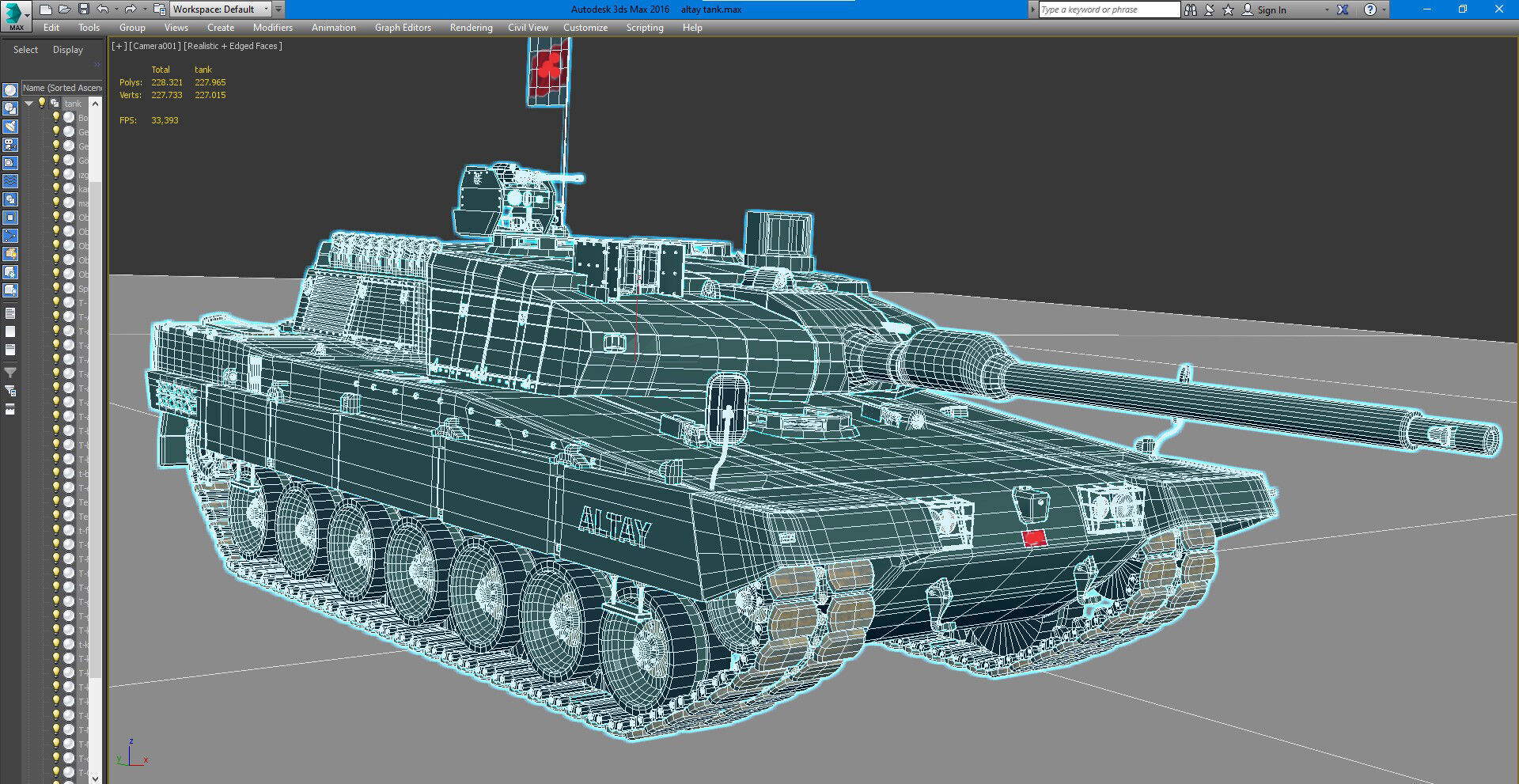
Task: Toggle visibility bulb of the 'Gö' row
Action: click(56, 160)
